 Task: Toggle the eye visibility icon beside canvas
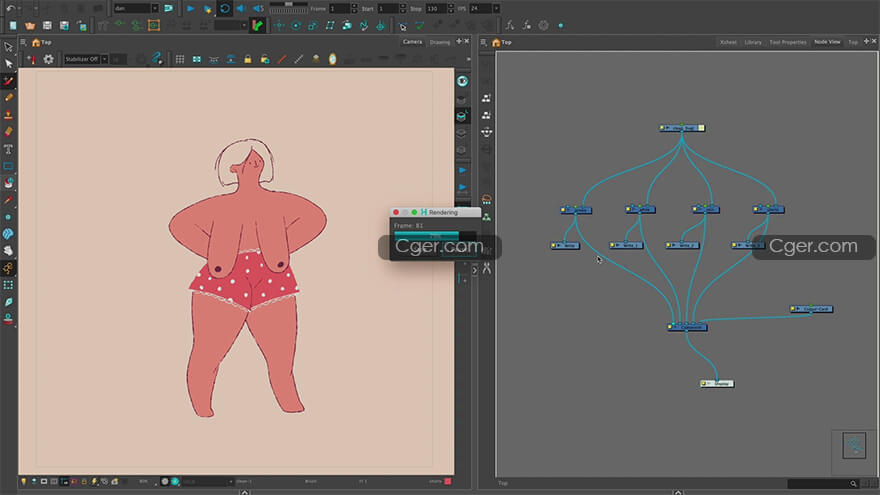coord(462,81)
